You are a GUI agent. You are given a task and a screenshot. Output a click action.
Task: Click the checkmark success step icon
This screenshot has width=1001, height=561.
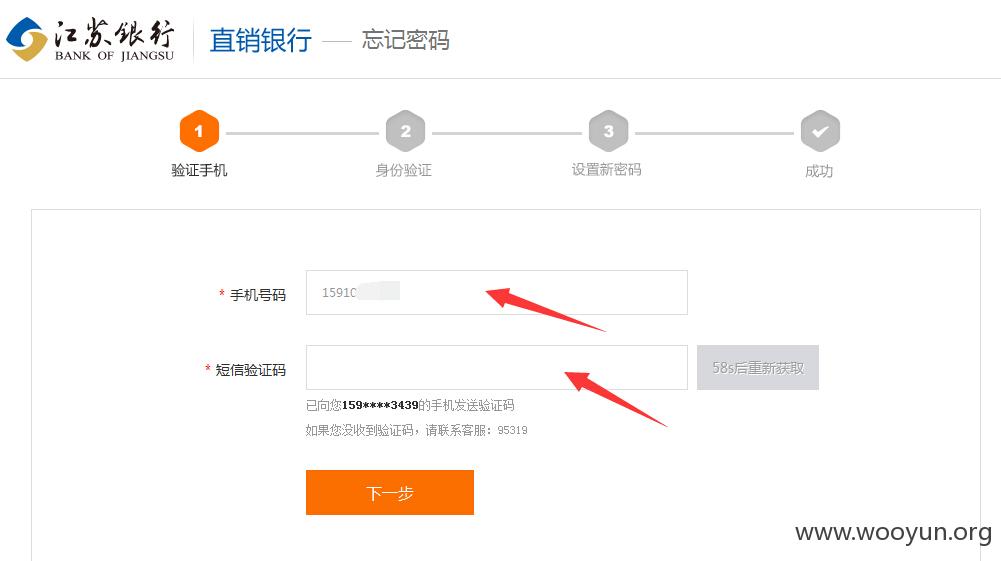[820, 131]
